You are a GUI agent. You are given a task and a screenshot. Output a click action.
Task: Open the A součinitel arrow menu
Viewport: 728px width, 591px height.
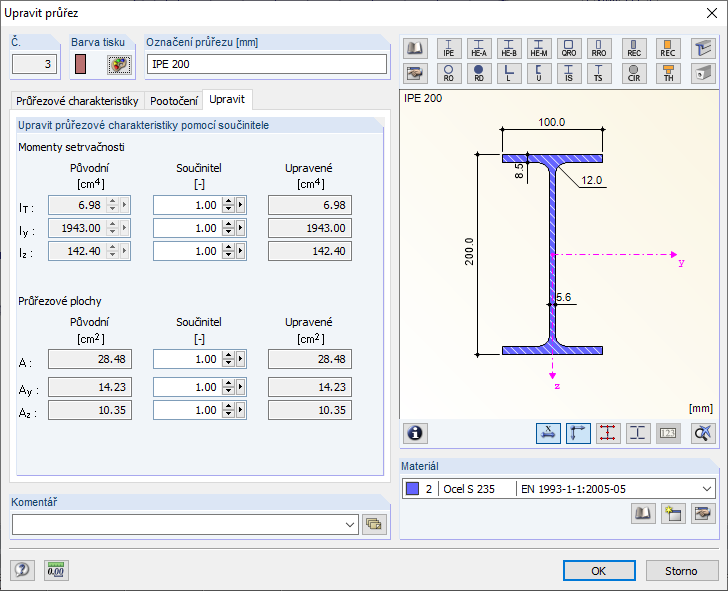pyautogui.click(x=240, y=359)
